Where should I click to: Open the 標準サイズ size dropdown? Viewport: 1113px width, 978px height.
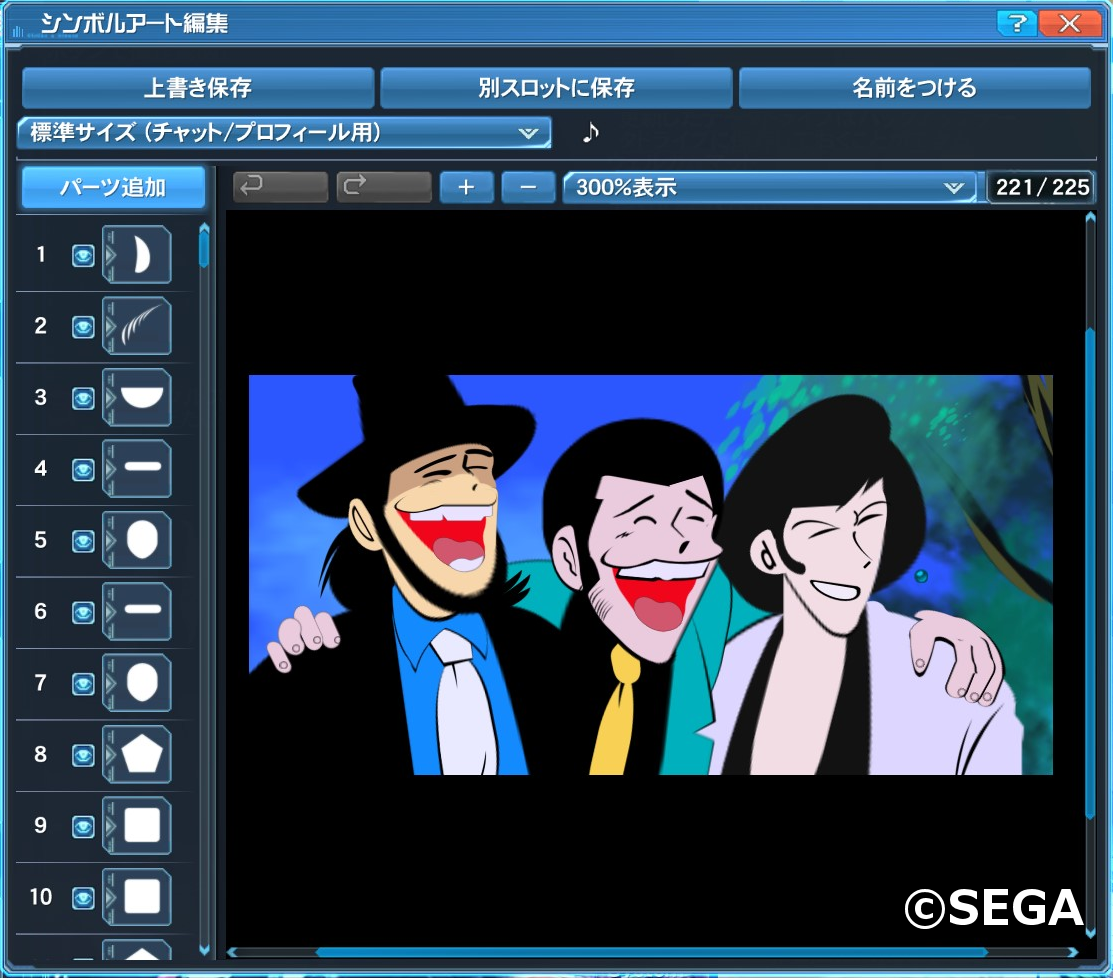284,132
